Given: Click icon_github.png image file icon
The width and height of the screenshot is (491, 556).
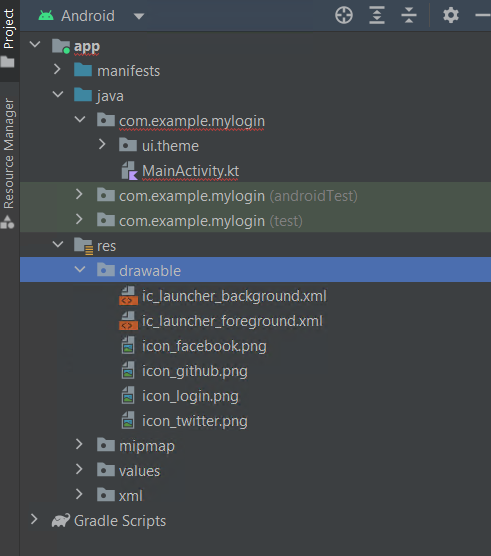Looking at the screenshot, I should coord(128,371).
